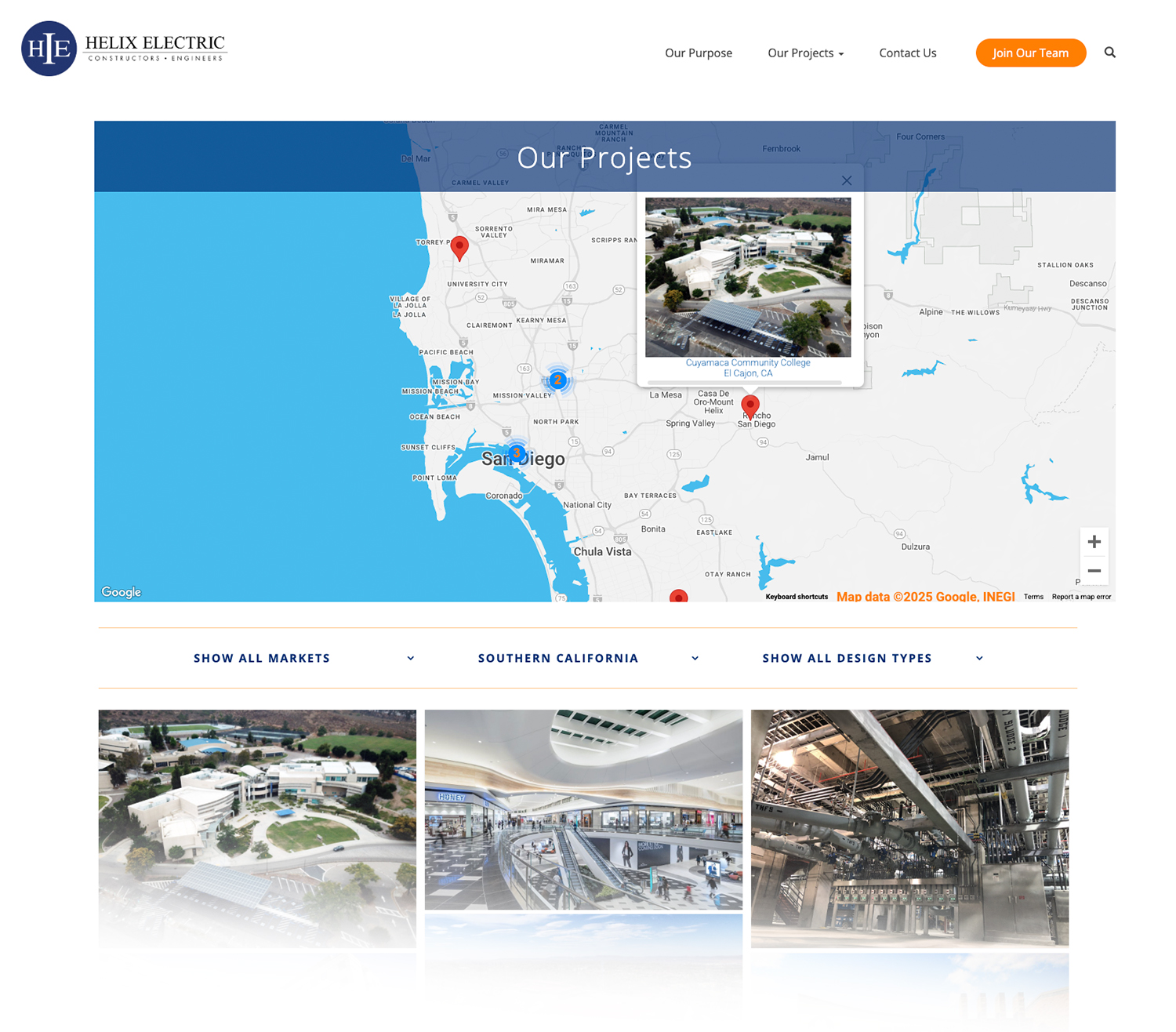Click the Google logo on map
This screenshot has width=1176, height=1032.
tap(122, 592)
